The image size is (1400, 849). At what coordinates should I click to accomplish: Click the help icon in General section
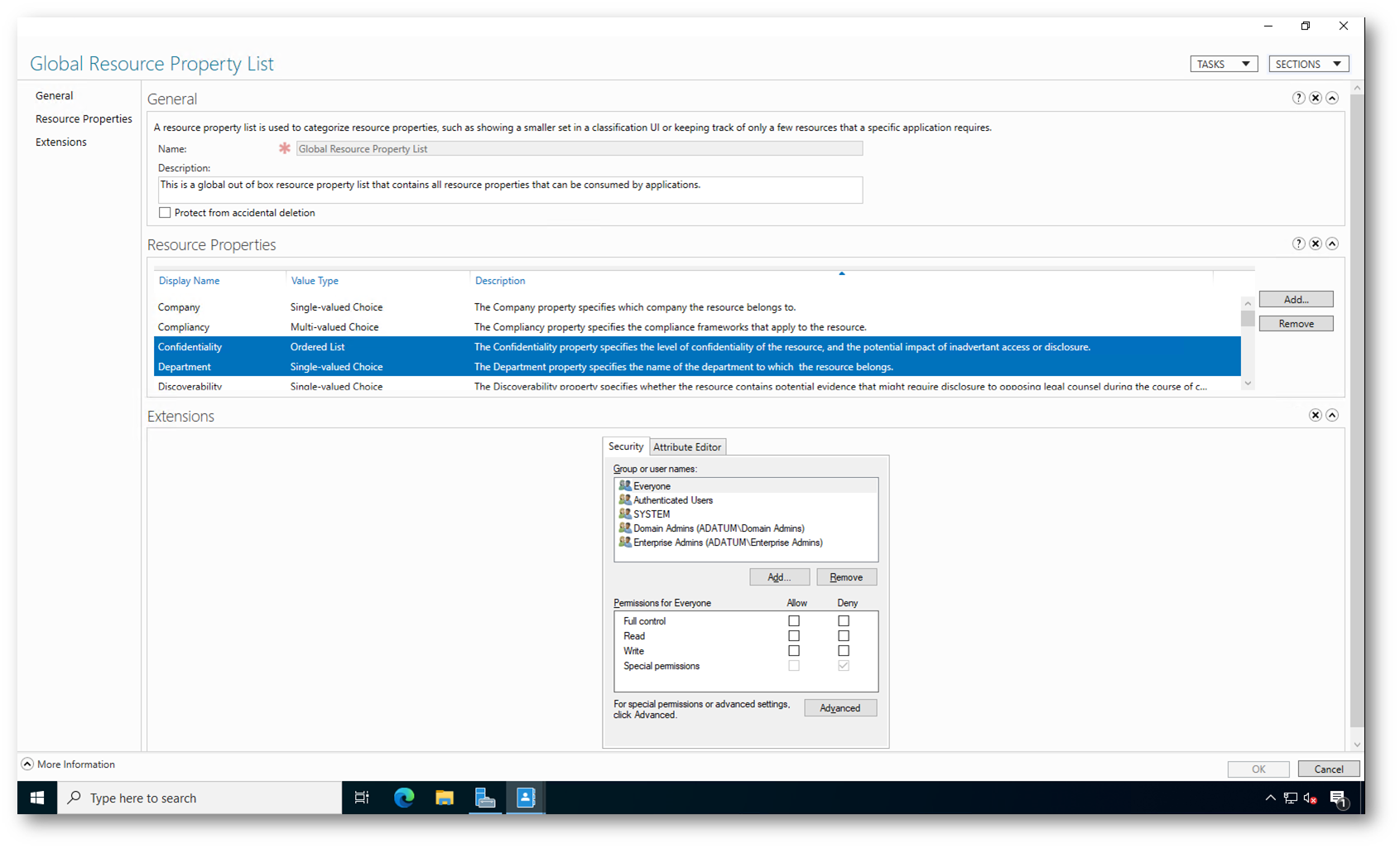[x=1298, y=98]
